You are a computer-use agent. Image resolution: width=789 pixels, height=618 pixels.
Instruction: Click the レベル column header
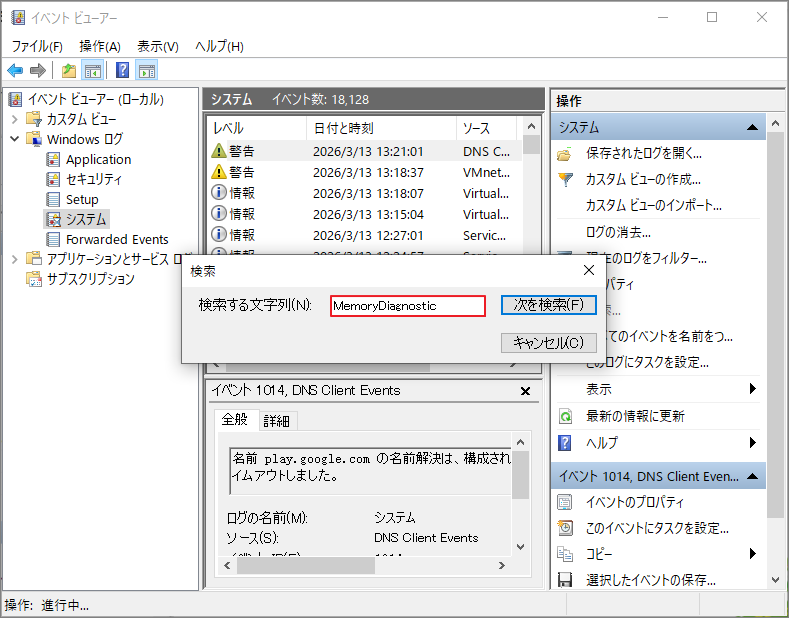coord(257,128)
